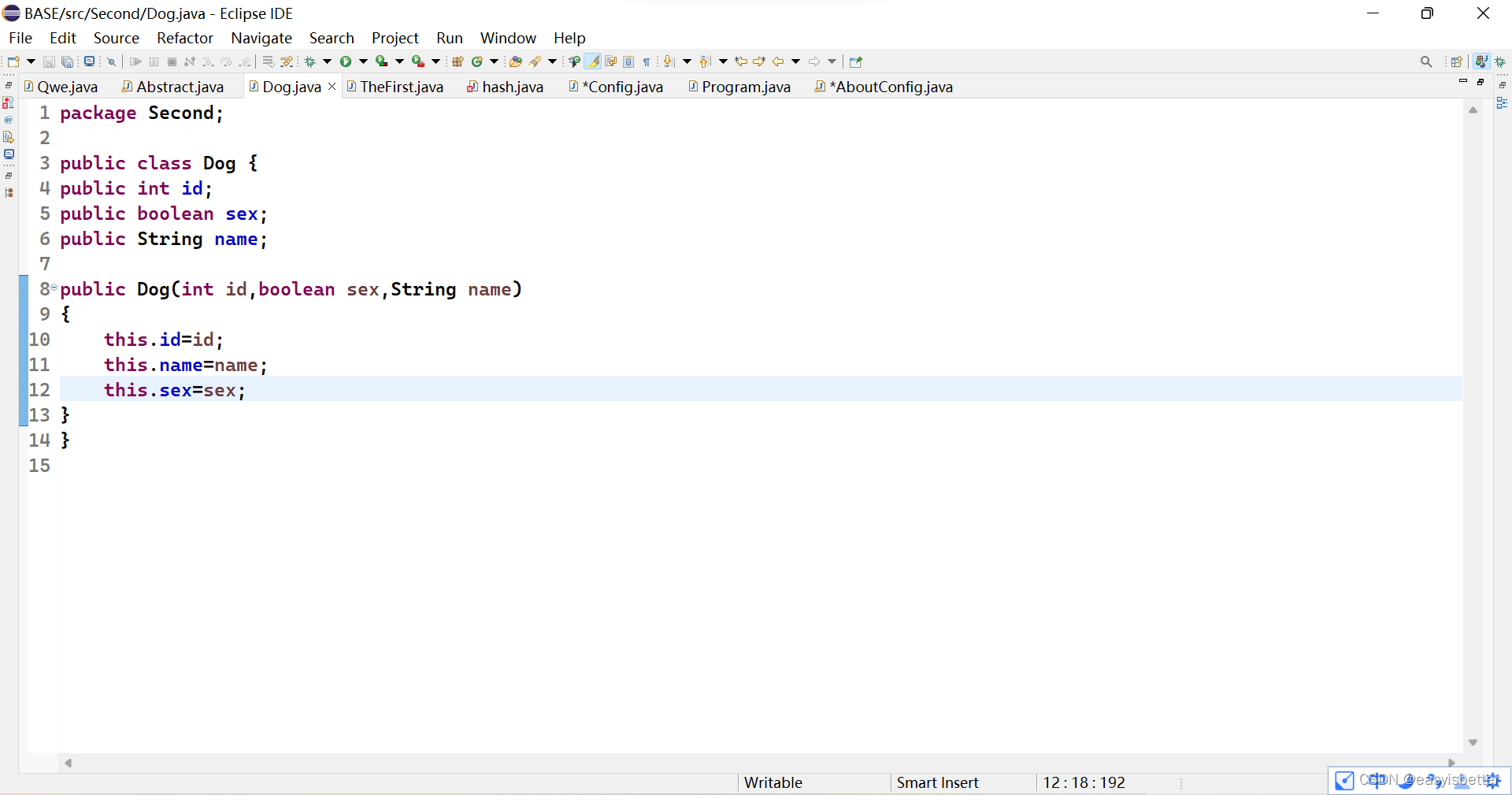Viewport: 1512px width, 795px height.
Task: Toggle Mark Occurrences highlighting
Action: [x=595, y=61]
